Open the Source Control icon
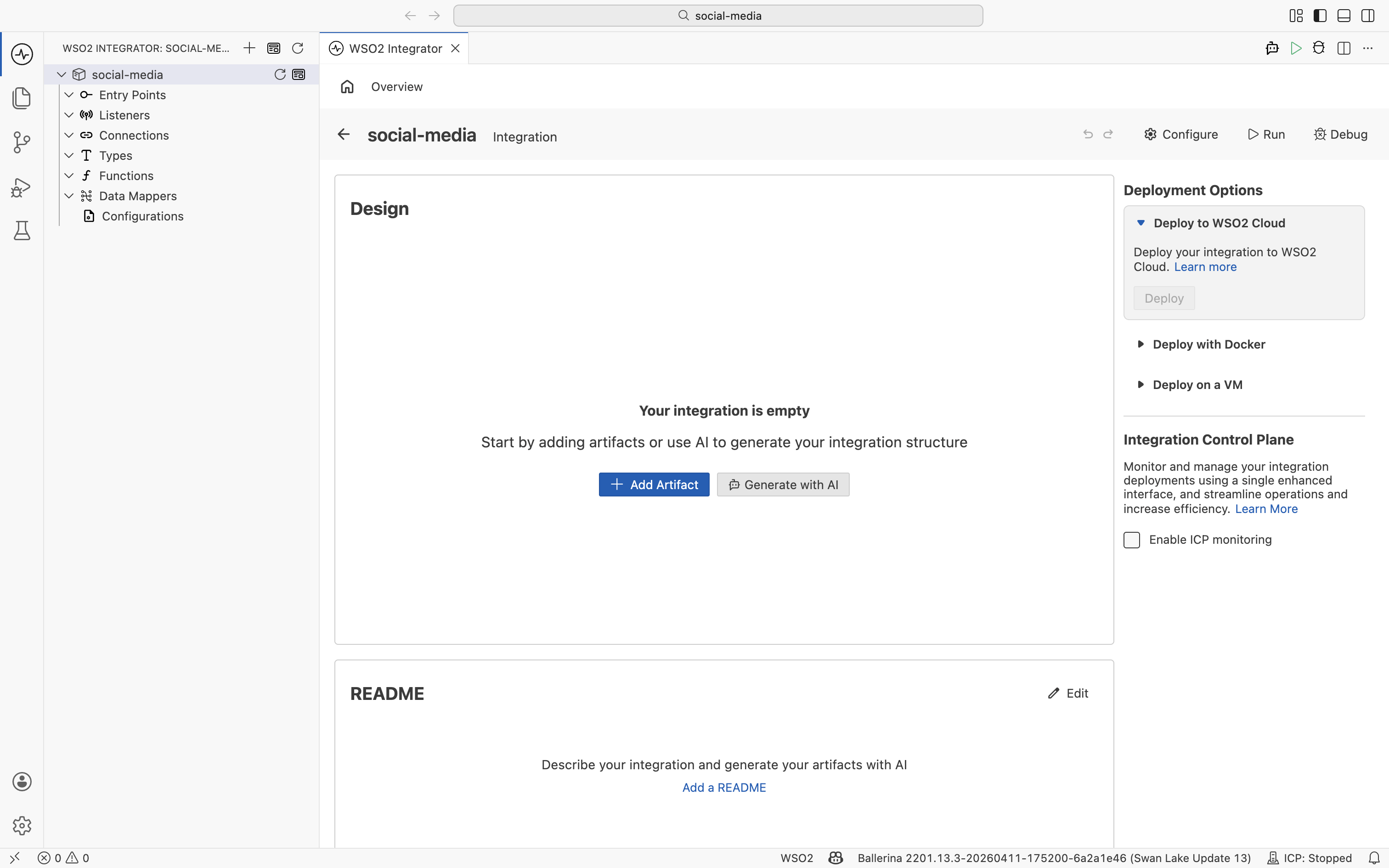Screen dimensions: 1389x868 click(x=22, y=142)
